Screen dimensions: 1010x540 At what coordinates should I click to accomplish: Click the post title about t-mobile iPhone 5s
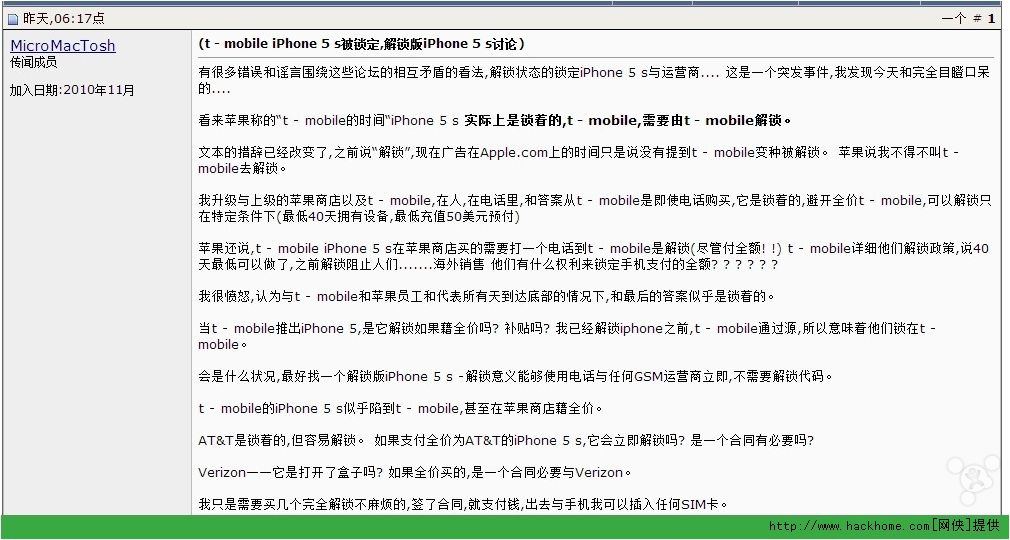click(x=361, y=44)
